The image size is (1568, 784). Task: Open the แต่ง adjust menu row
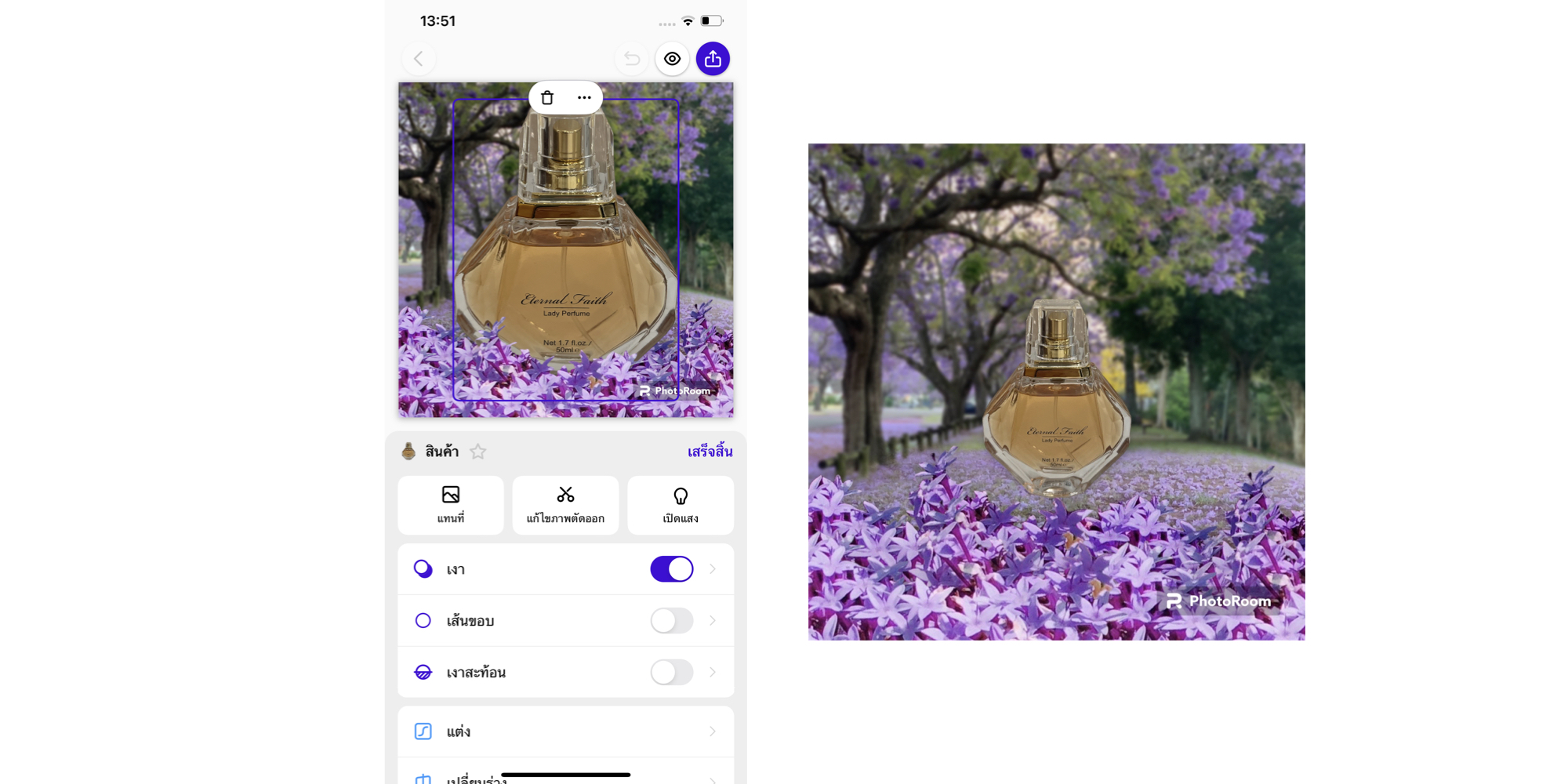[565, 731]
